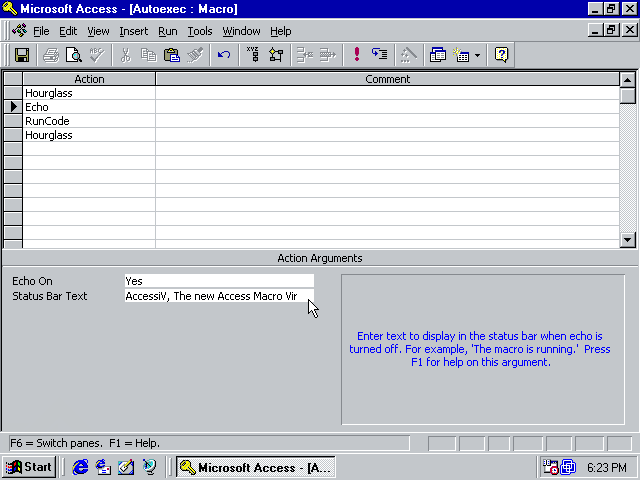
Task: Open the Run menu
Action: [168, 31]
